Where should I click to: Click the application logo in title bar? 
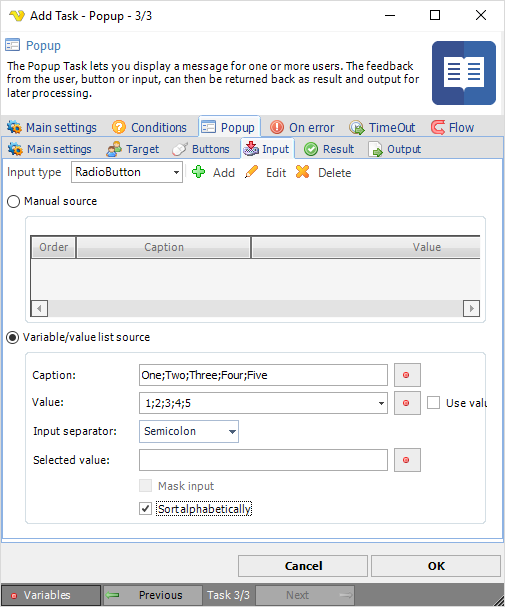[16, 16]
